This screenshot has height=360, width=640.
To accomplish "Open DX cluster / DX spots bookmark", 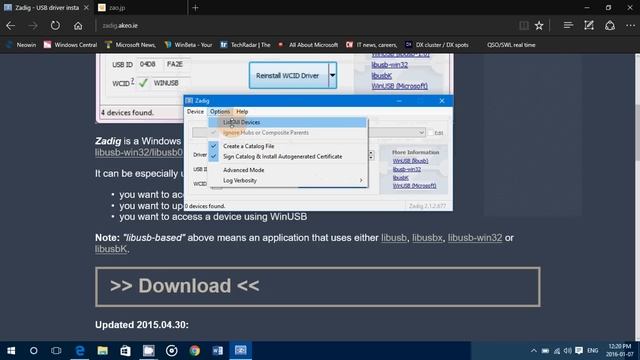I will click(437, 45).
